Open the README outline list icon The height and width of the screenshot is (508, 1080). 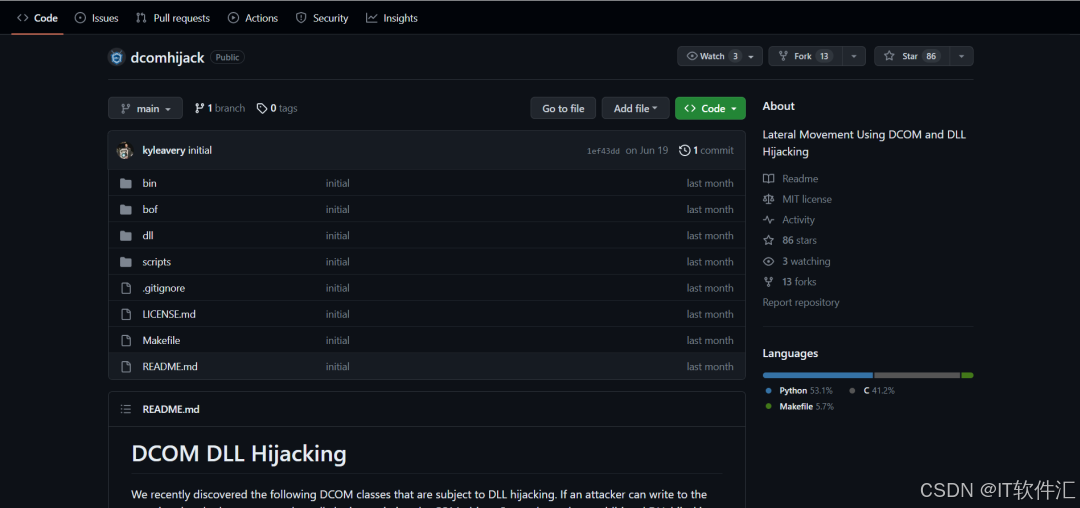click(125, 409)
